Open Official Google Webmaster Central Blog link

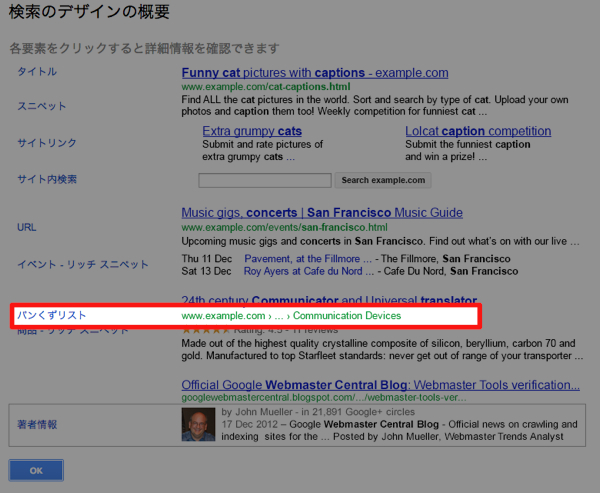[381, 385]
